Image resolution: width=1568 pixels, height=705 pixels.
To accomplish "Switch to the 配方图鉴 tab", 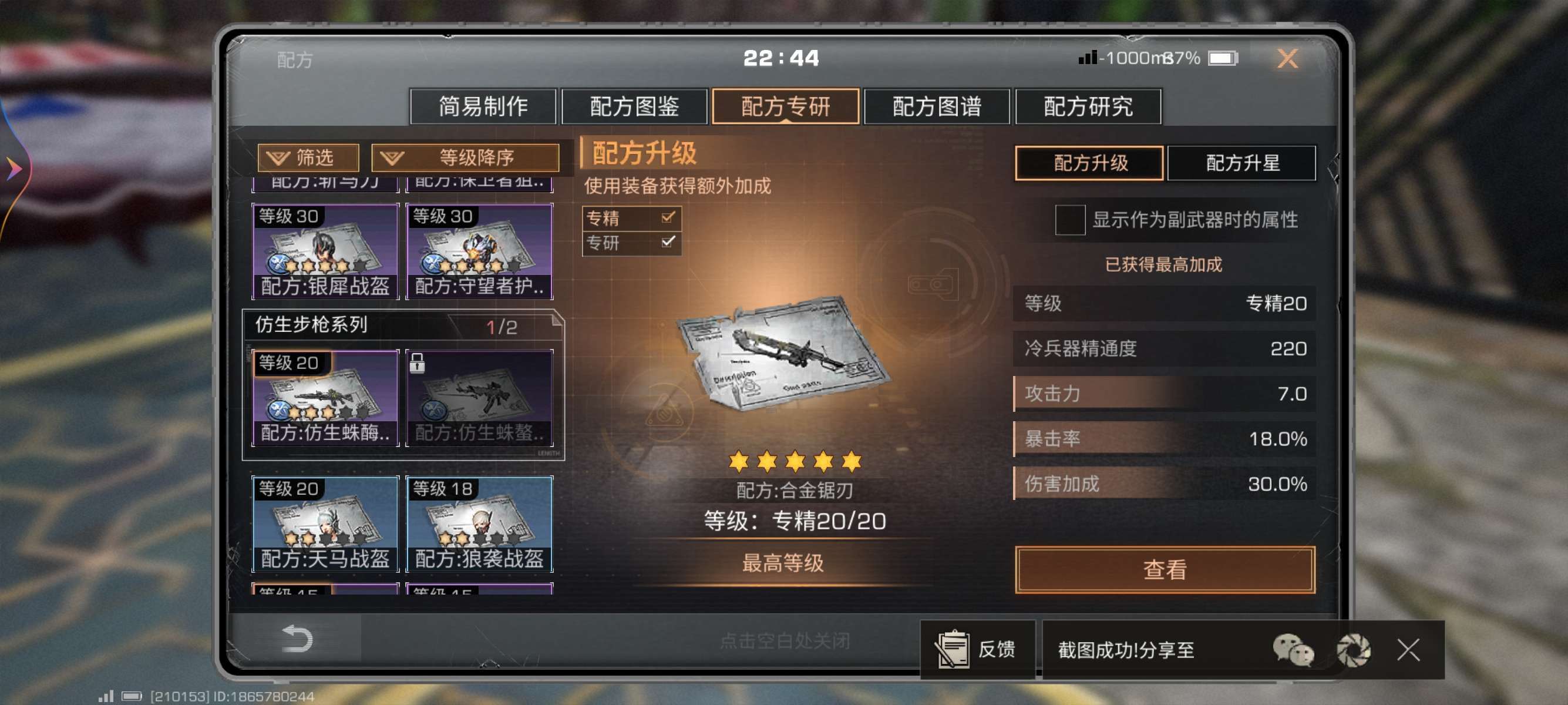I will click(634, 106).
